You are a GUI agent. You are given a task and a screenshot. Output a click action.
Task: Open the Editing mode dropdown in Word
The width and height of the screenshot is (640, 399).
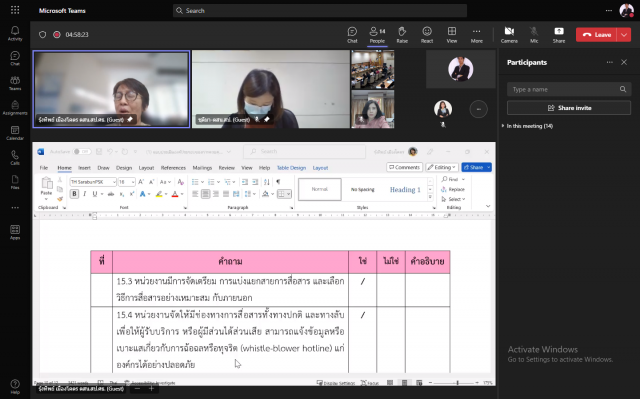(x=442, y=167)
